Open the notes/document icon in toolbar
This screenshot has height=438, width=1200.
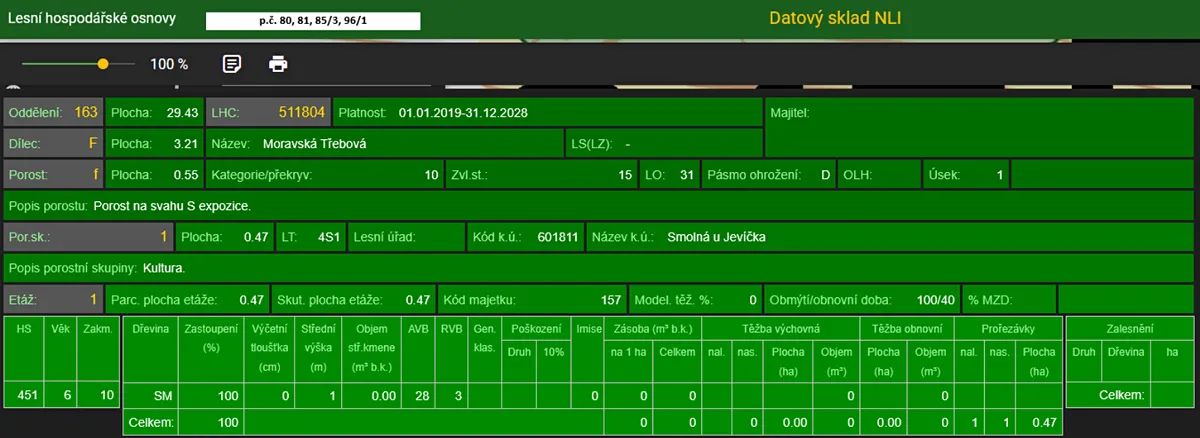point(231,64)
